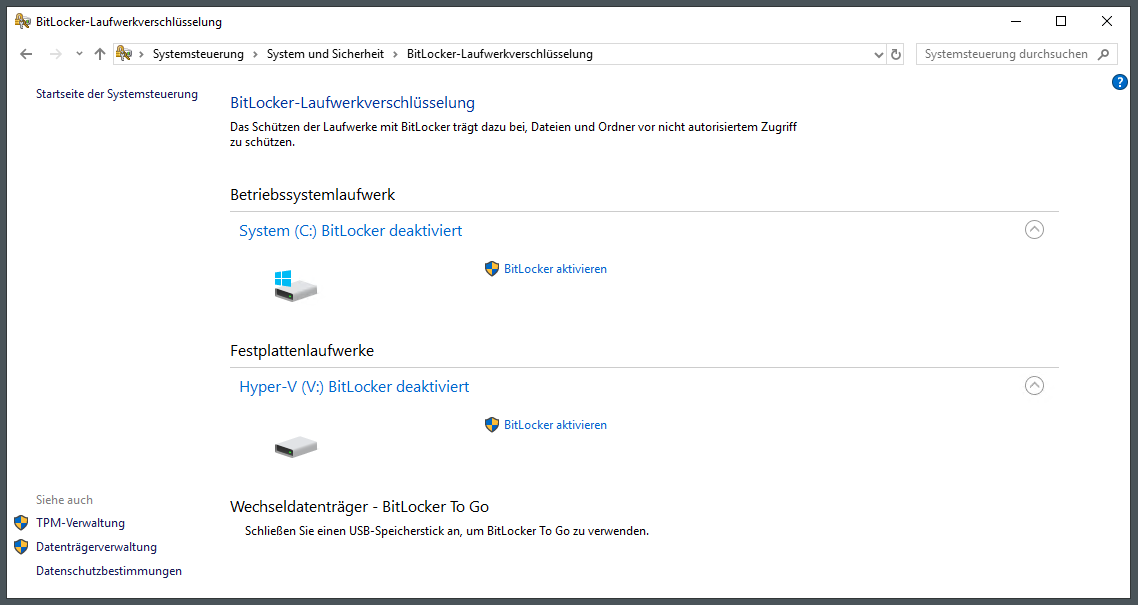Activate BitLocker for Hyper-V (V:) drive
This screenshot has width=1138, height=605.
[x=555, y=425]
